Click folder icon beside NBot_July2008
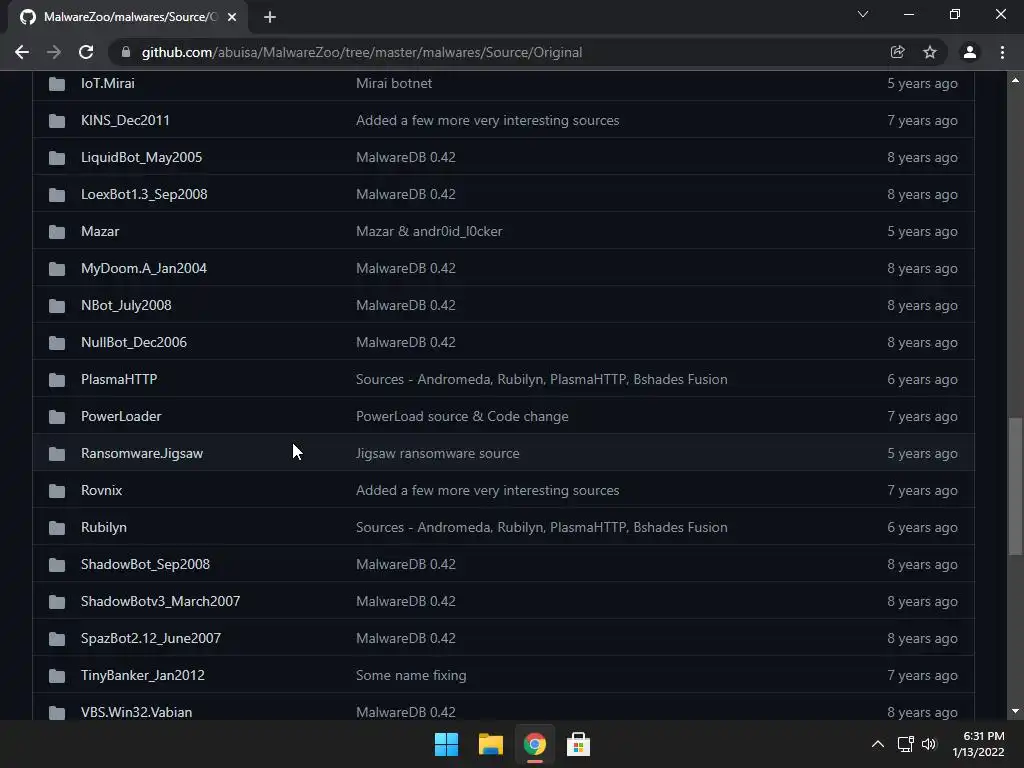 57,306
